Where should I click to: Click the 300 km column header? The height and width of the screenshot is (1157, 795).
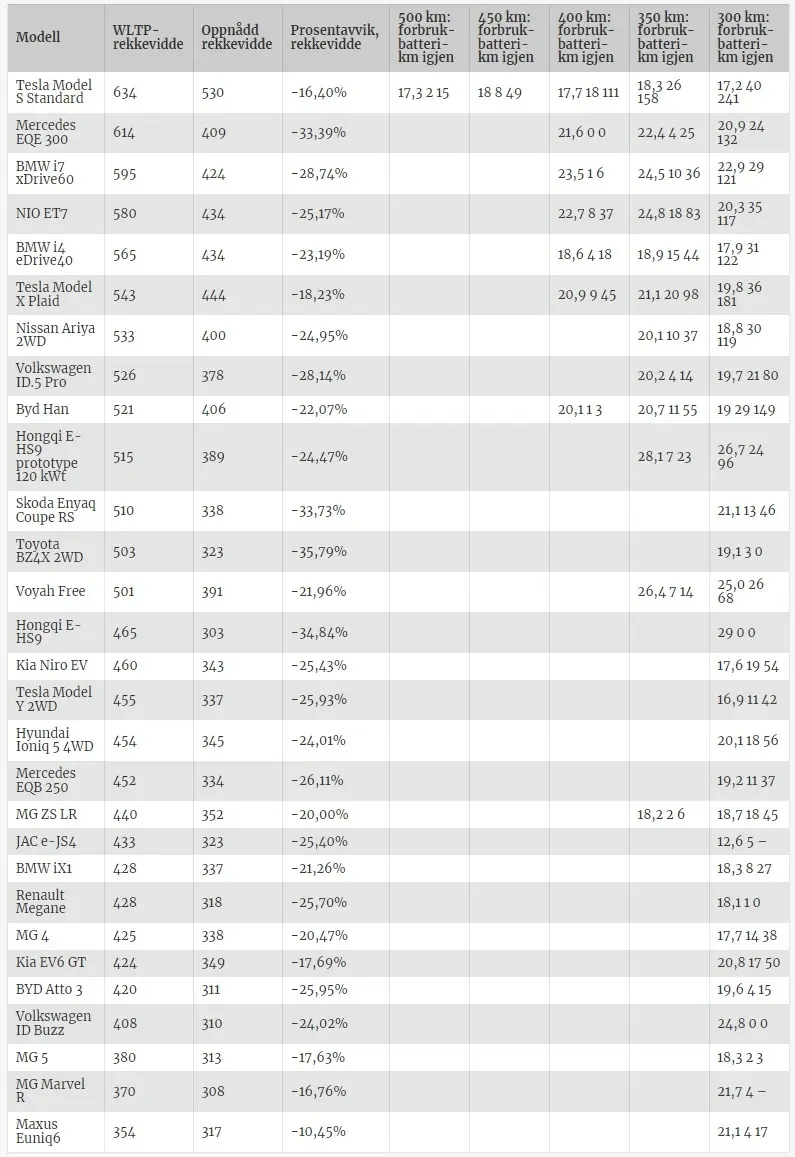click(x=746, y=37)
